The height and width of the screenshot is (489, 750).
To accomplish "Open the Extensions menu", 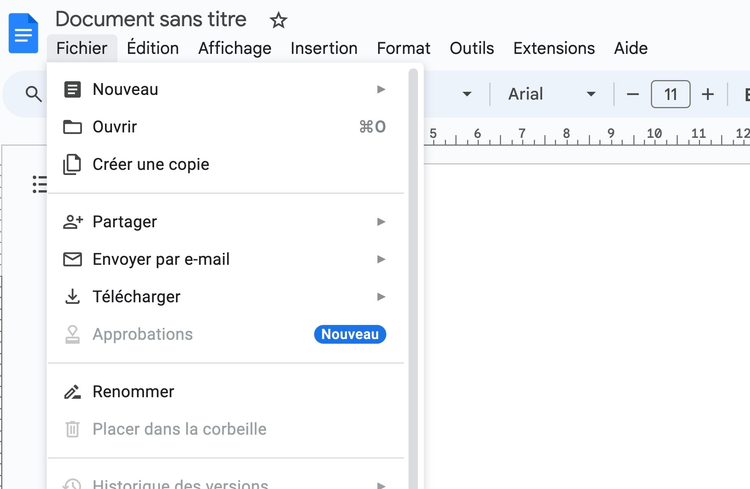I will click(x=554, y=48).
